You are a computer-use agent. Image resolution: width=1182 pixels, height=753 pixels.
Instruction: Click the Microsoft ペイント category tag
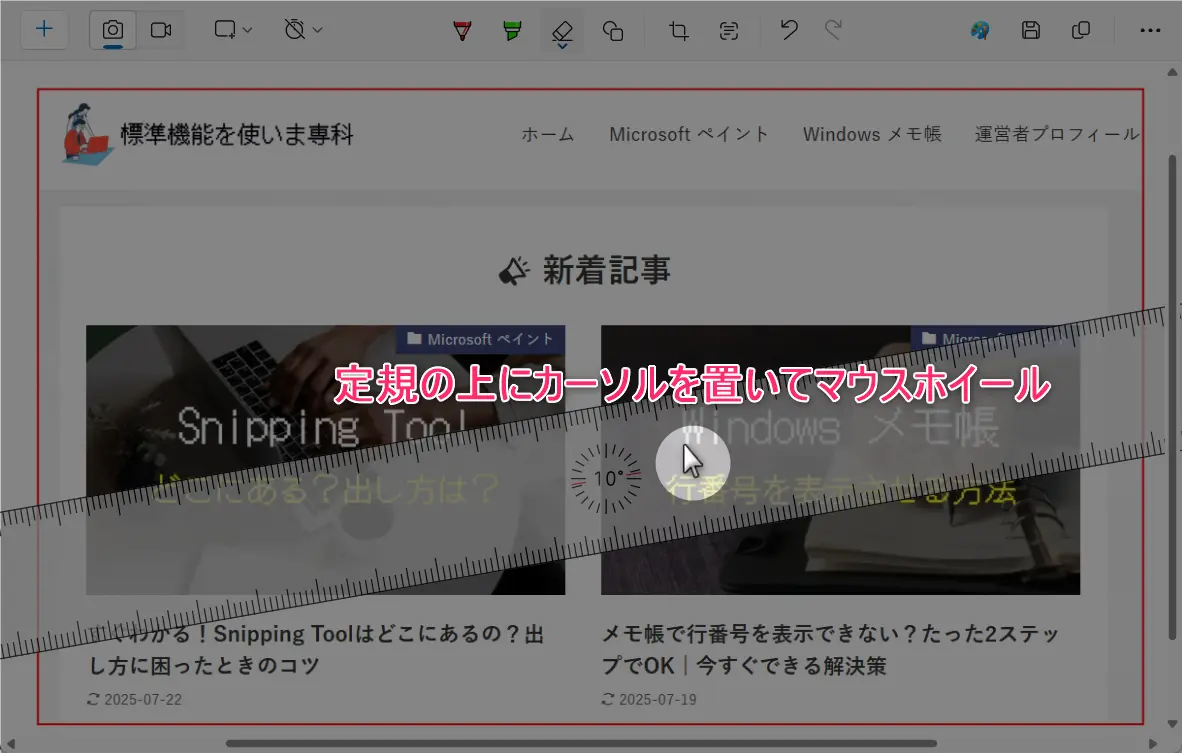pyautogui.click(x=480, y=339)
